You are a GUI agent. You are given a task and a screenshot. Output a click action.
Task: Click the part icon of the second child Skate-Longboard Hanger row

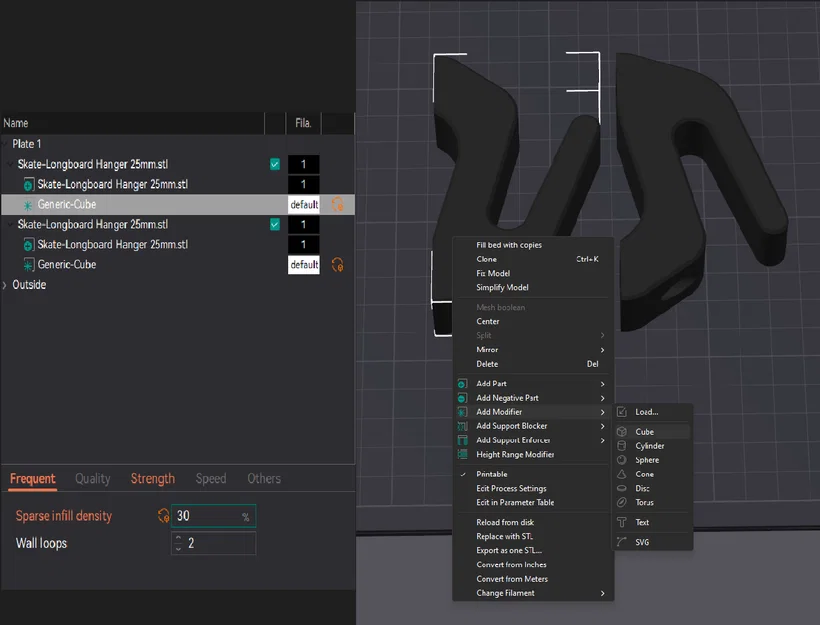pos(29,245)
